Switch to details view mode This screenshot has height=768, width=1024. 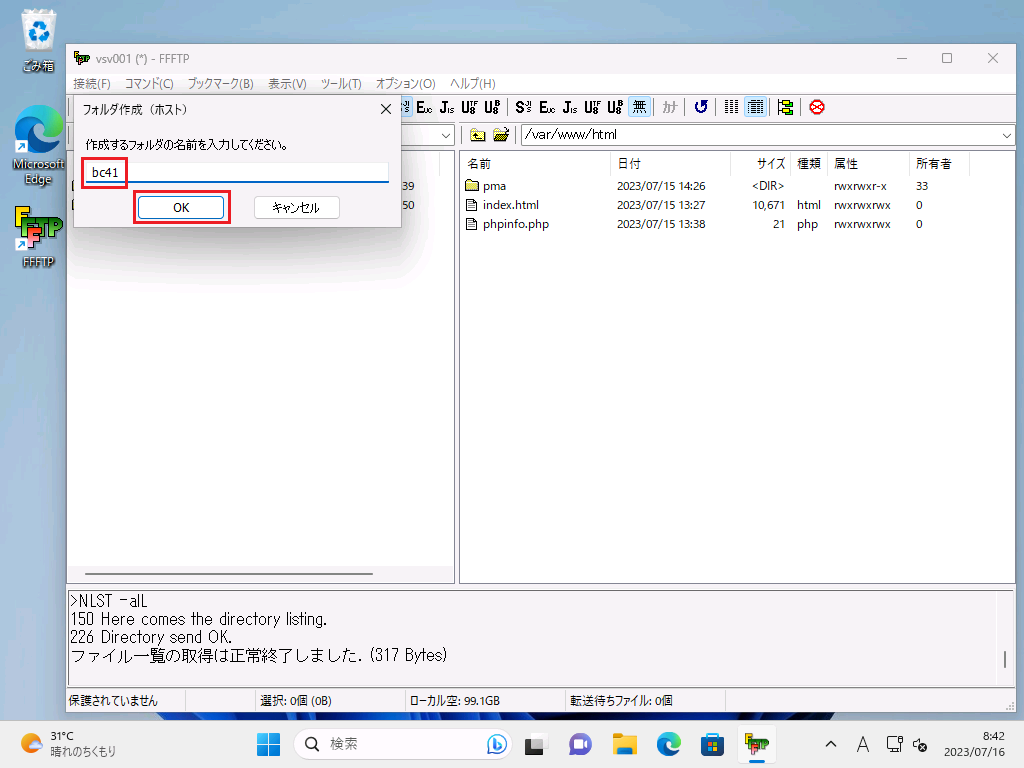point(756,107)
